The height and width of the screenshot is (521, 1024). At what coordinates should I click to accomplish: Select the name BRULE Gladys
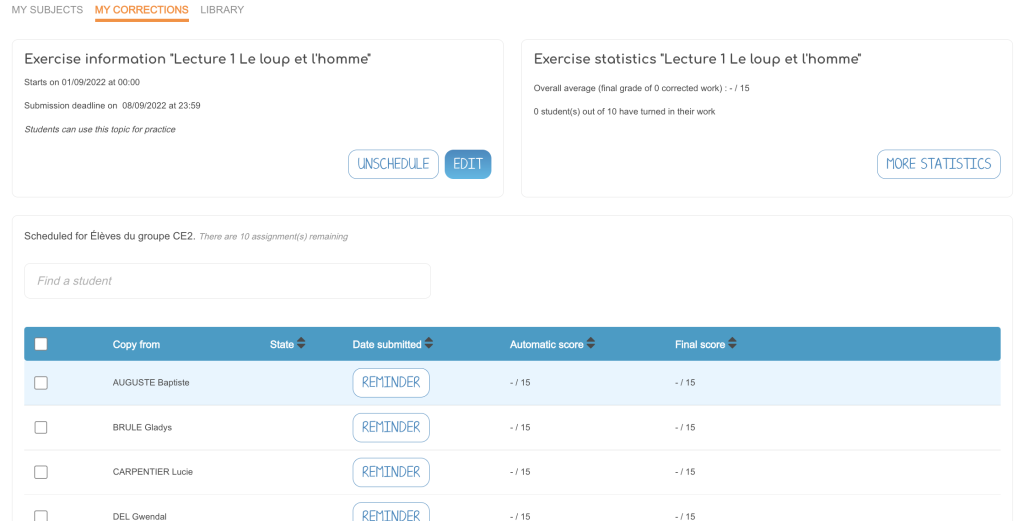[x=142, y=428]
